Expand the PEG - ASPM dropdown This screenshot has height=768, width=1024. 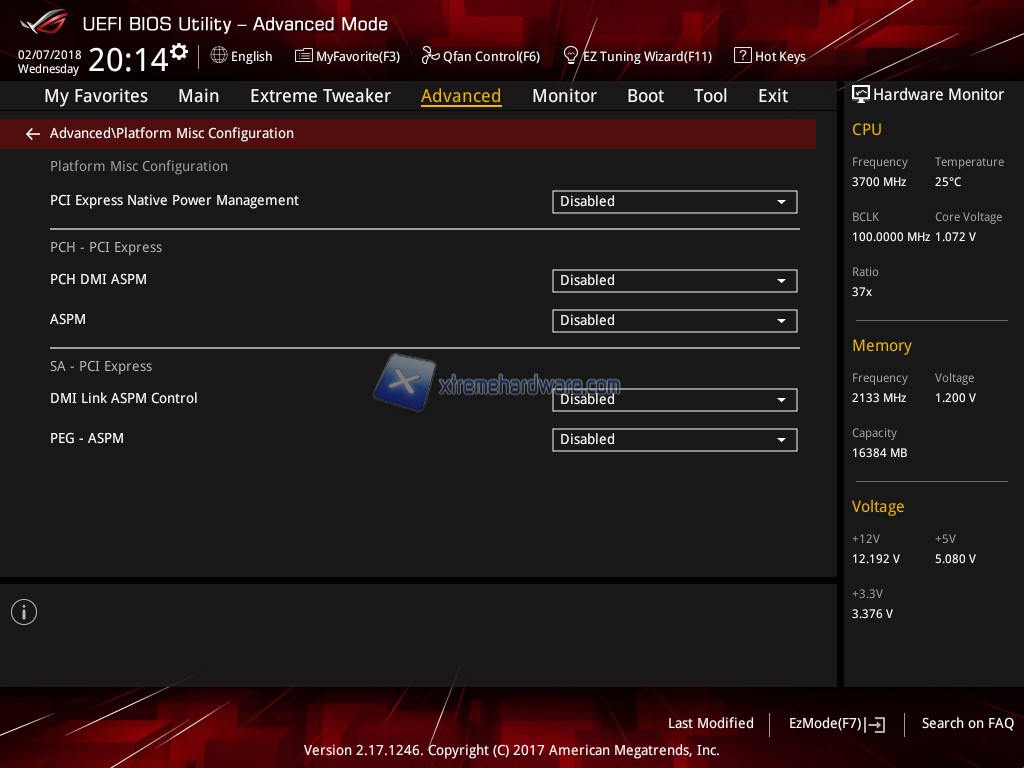(674, 440)
